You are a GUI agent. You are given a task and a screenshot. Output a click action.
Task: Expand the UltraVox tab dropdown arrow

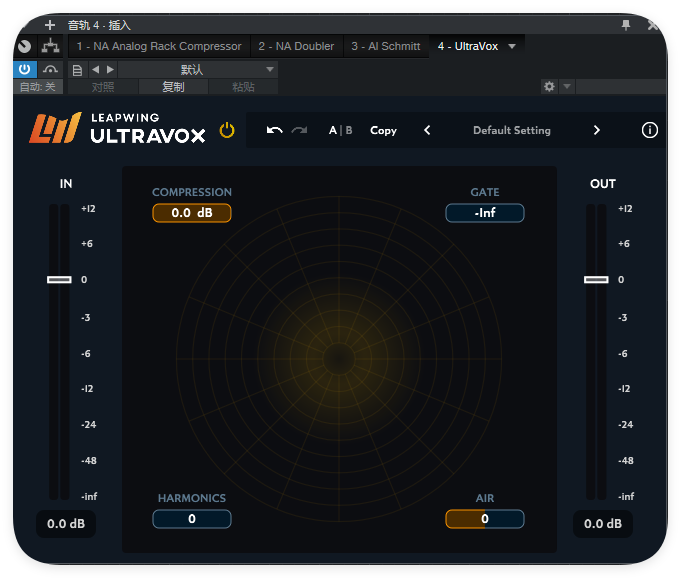(512, 46)
